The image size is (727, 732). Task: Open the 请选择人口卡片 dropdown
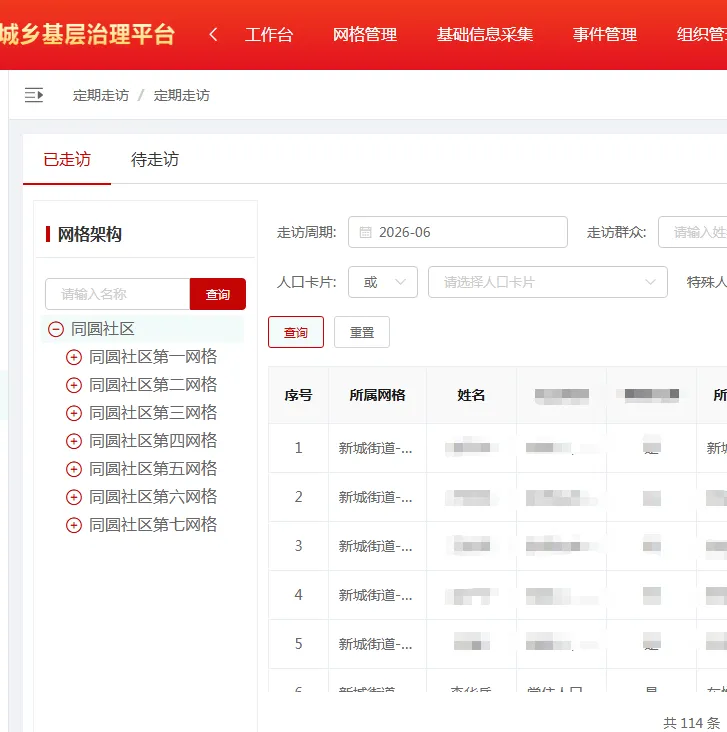pos(548,282)
